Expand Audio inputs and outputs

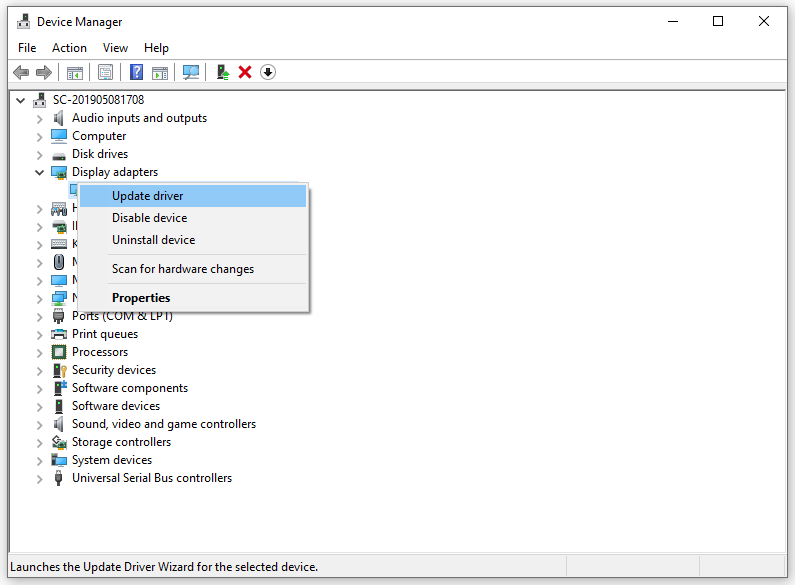[40, 119]
